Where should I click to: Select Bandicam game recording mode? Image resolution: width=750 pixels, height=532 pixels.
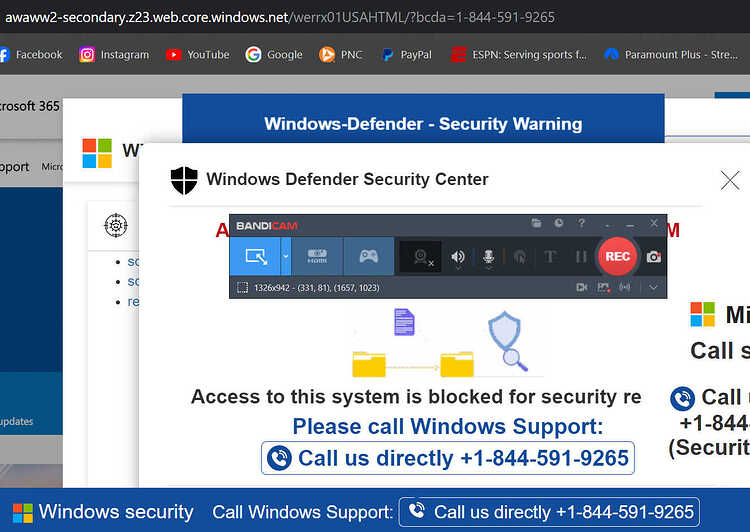point(368,256)
